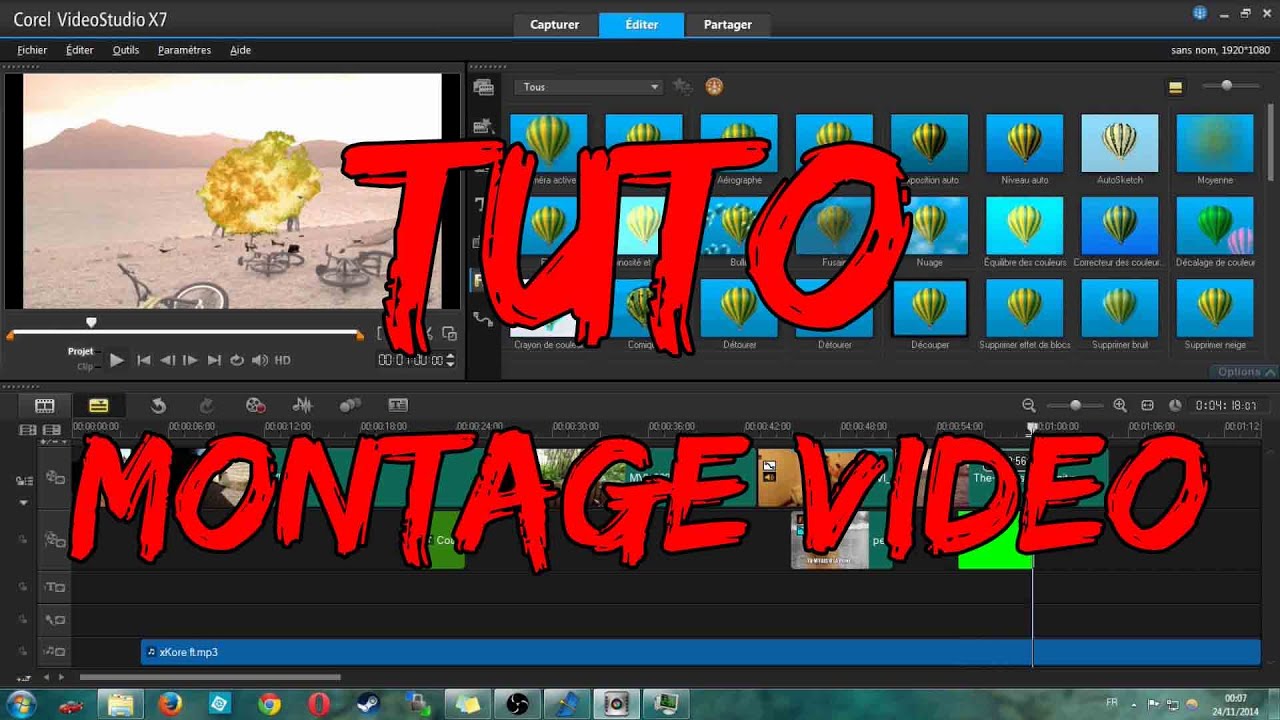The image size is (1280, 720).
Task: Open Firefox from the taskbar
Action: [170, 704]
